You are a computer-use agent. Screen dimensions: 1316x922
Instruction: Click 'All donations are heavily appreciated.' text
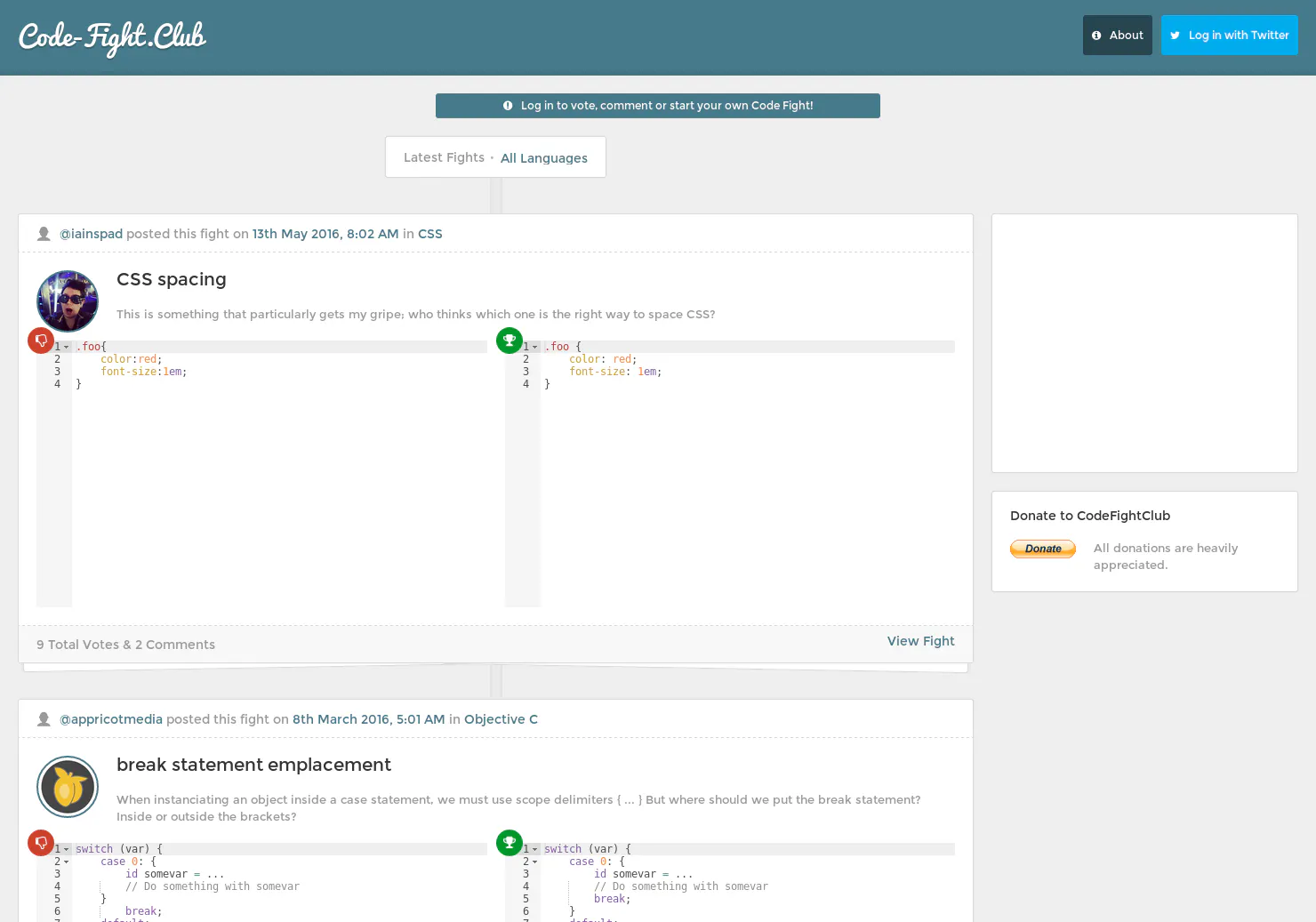point(1166,557)
